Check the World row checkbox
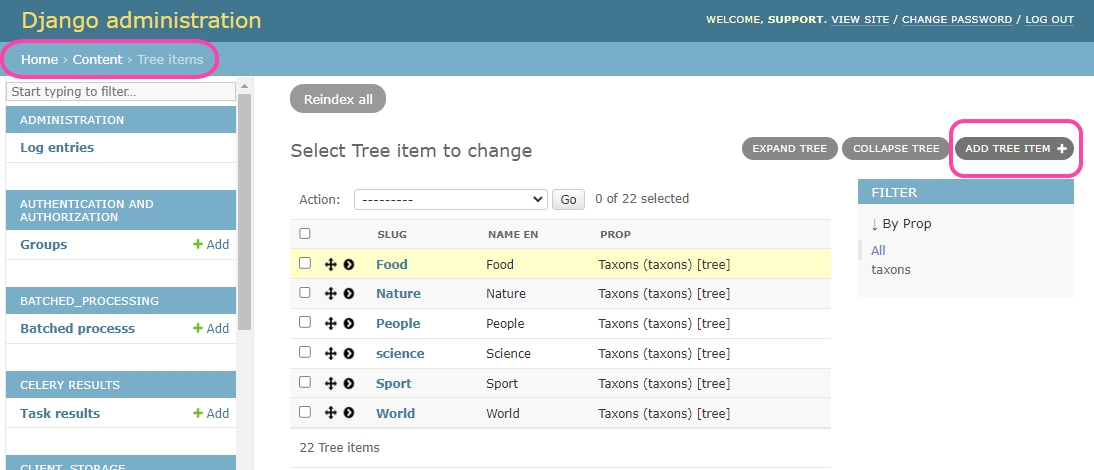The height and width of the screenshot is (470, 1094). click(x=305, y=412)
